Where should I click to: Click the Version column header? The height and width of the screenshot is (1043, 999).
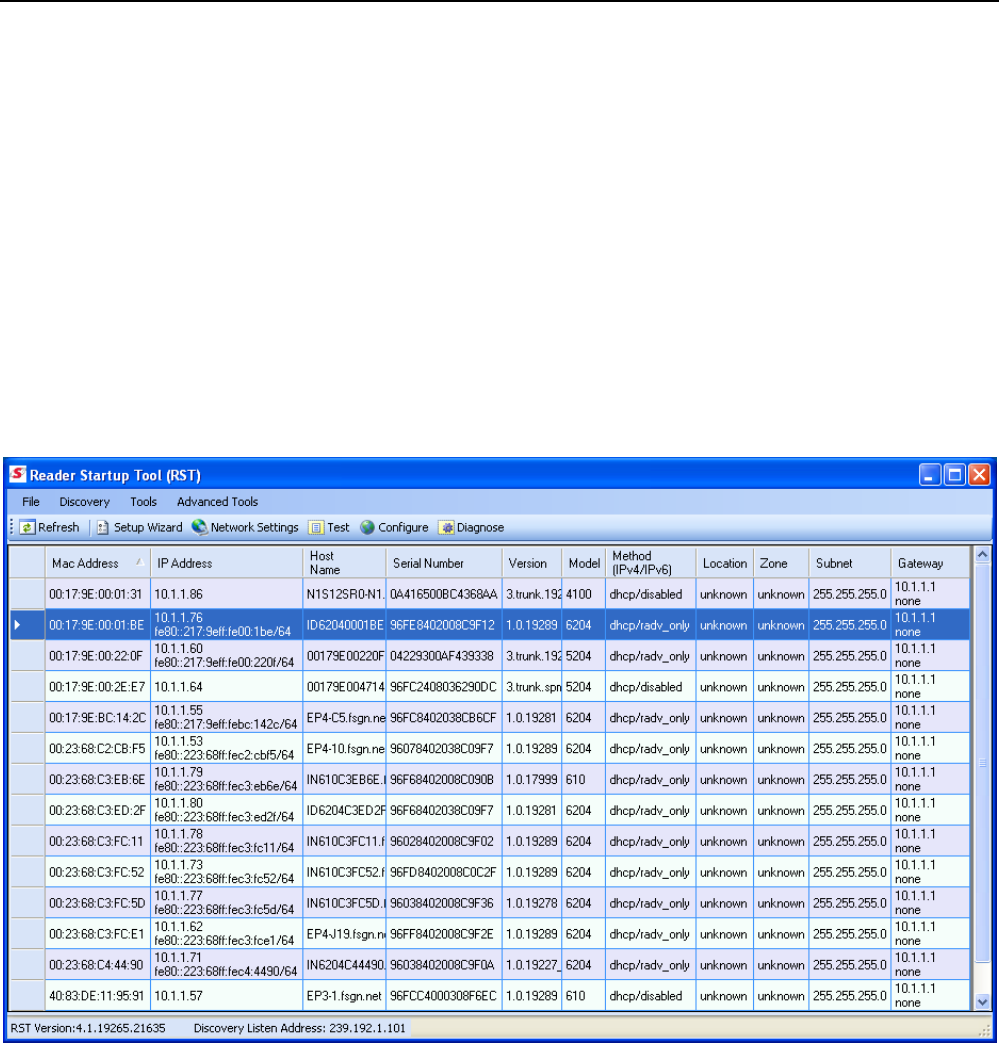(532, 563)
